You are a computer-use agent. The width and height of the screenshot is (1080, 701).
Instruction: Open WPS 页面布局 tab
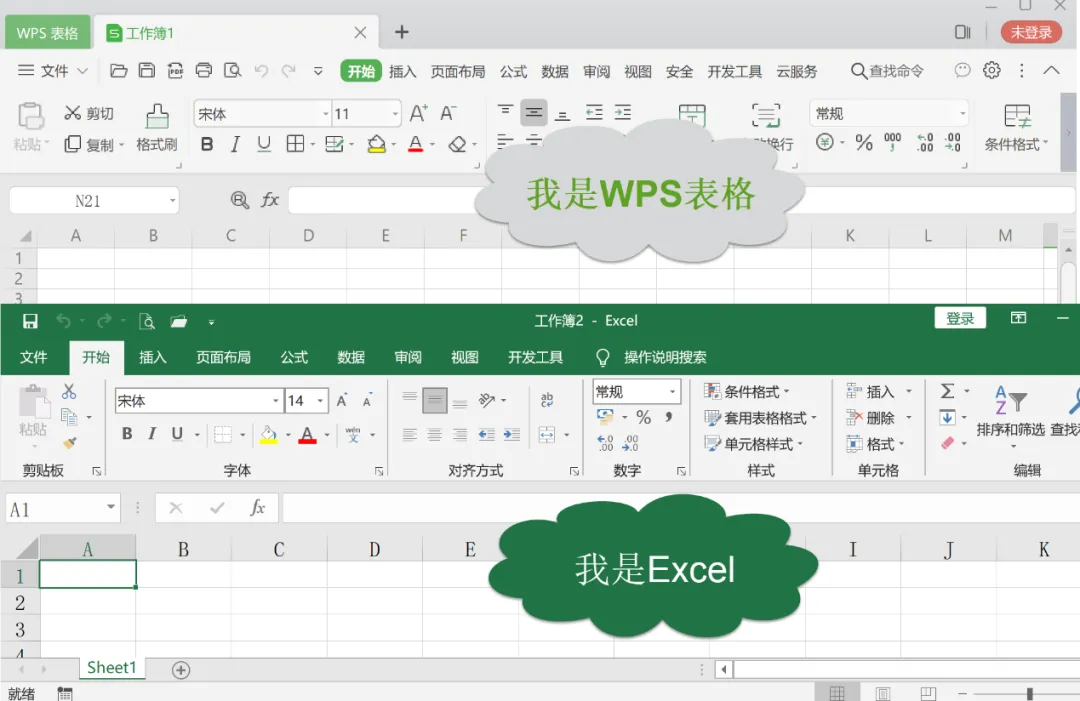click(x=458, y=71)
